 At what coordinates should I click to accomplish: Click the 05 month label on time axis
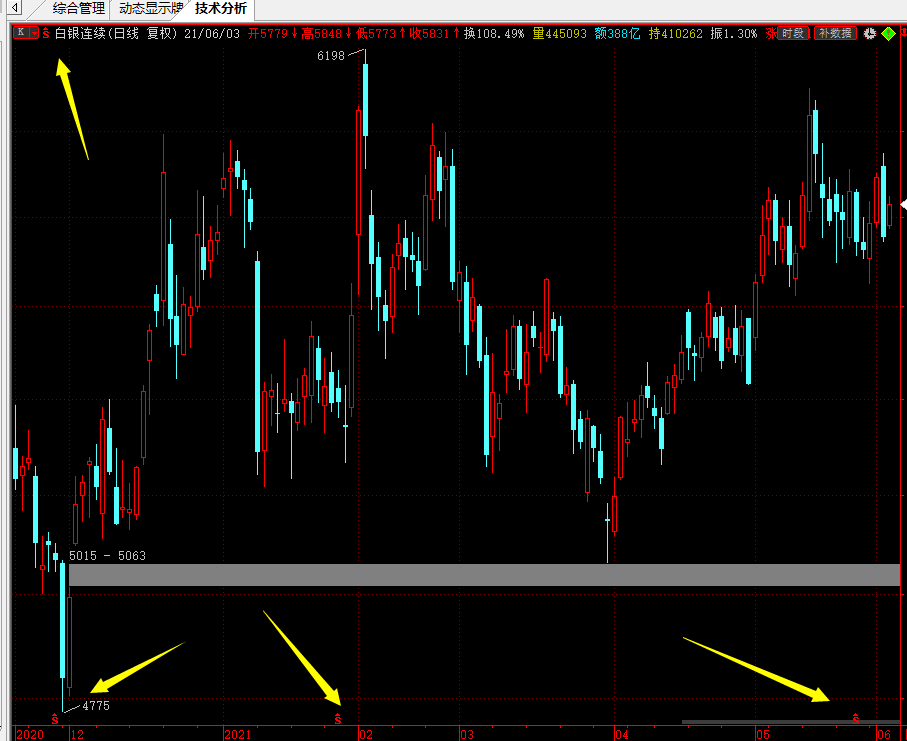[x=764, y=734]
